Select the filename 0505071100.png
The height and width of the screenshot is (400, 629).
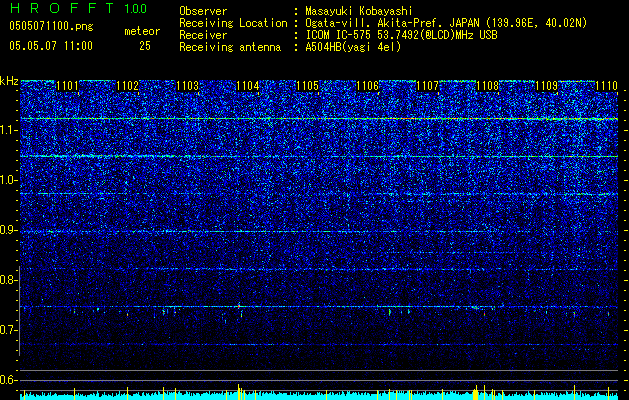51,27
